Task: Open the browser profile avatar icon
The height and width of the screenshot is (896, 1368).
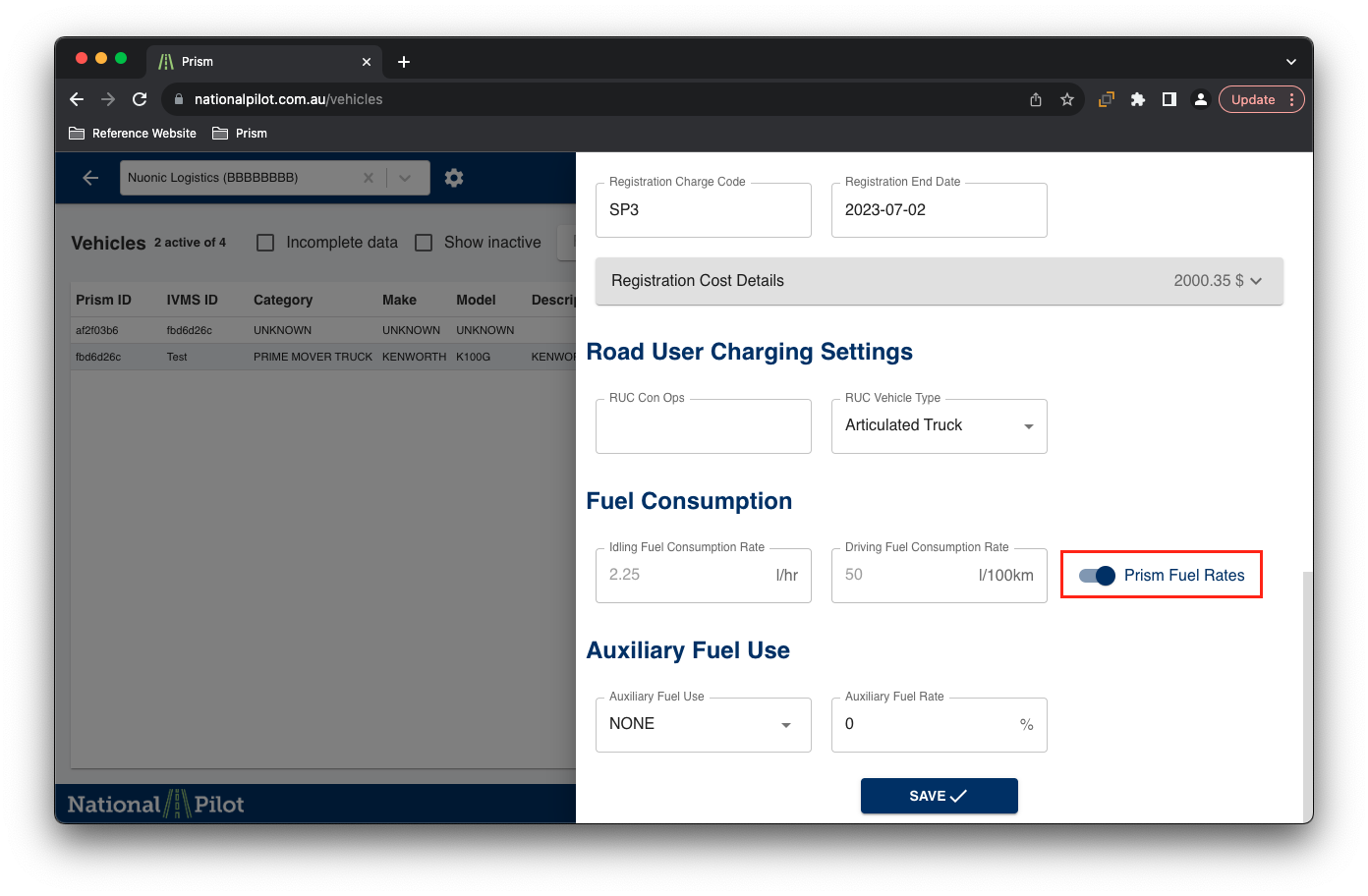Action: [1201, 99]
